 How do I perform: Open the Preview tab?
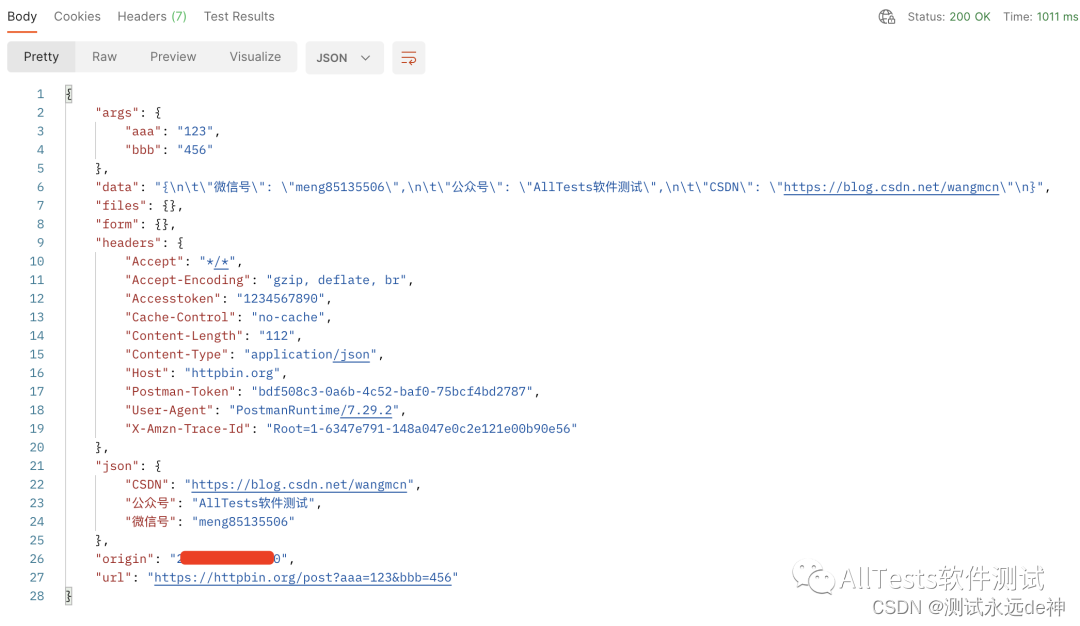pos(172,57)
